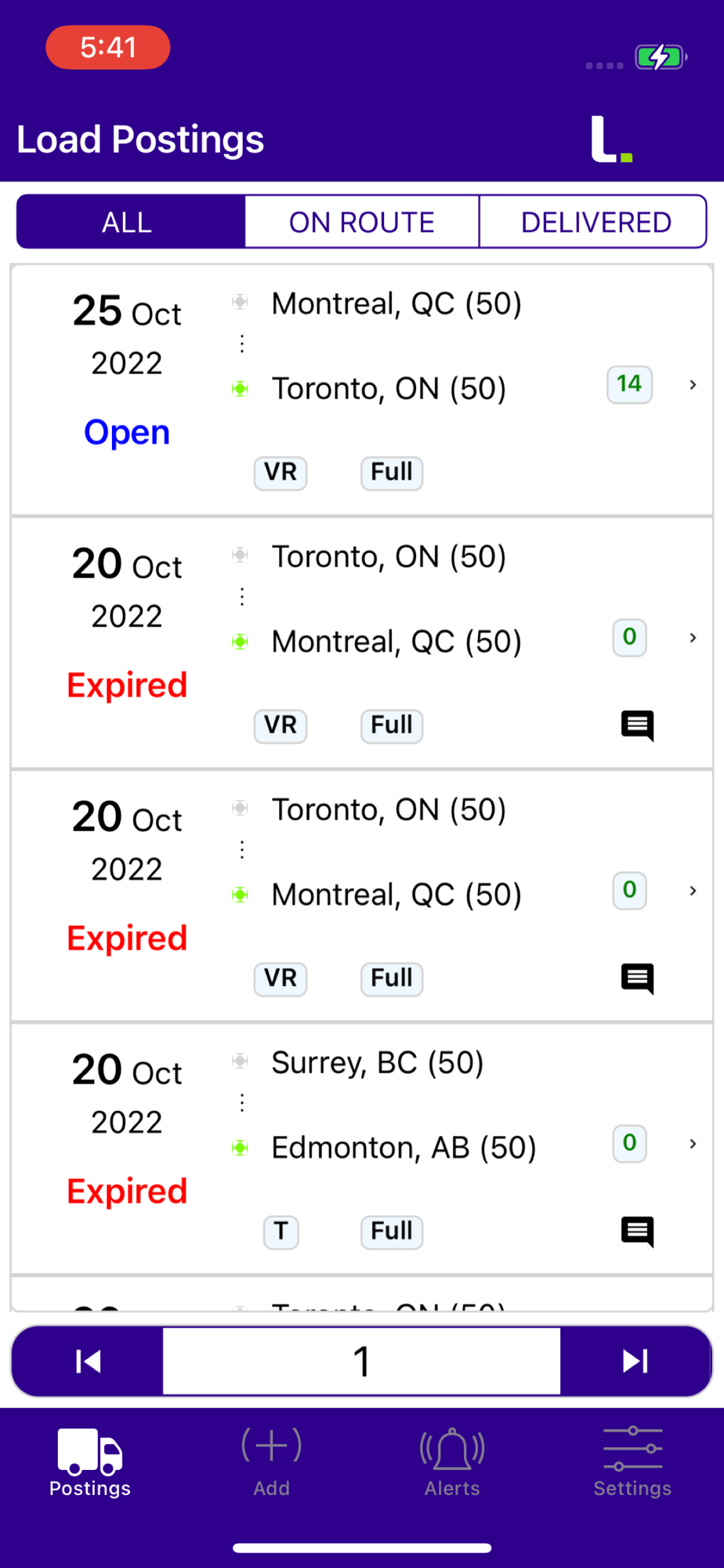
Task: Select page number 1 field
Action: pos(361,1361)
